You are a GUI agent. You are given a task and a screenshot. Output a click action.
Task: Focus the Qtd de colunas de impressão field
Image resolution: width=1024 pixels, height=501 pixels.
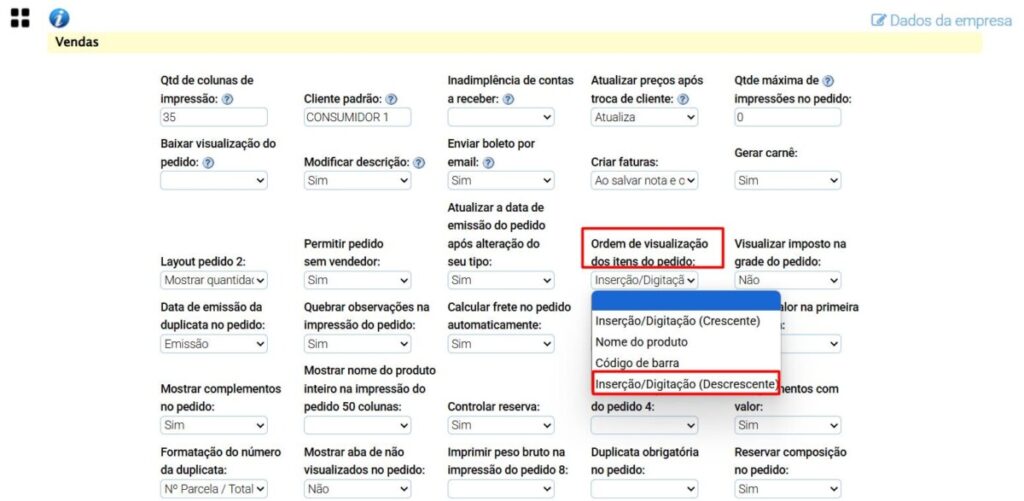pyautogui.click(x=214, y=118)
